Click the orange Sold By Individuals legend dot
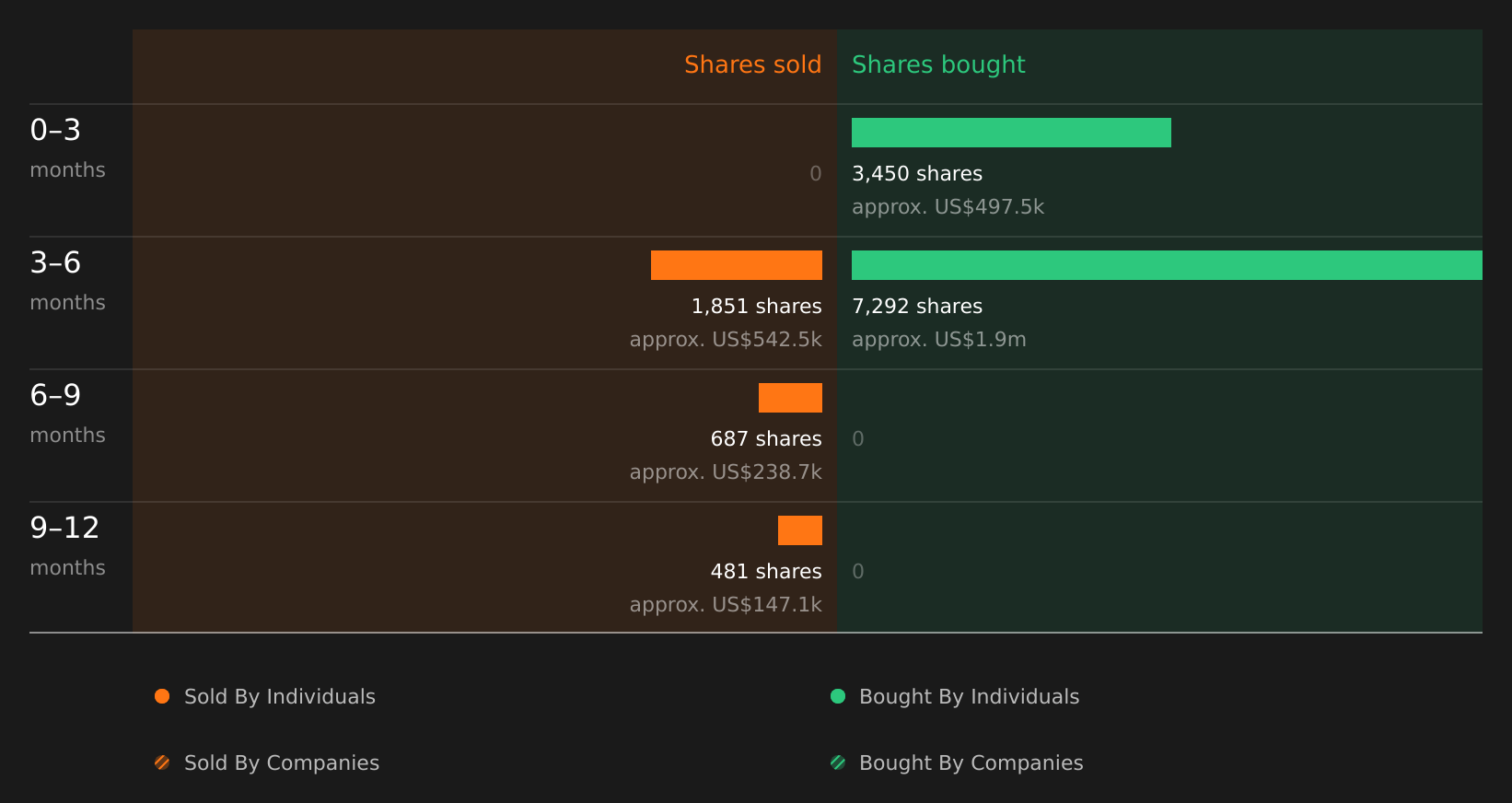 pos(162,696)
